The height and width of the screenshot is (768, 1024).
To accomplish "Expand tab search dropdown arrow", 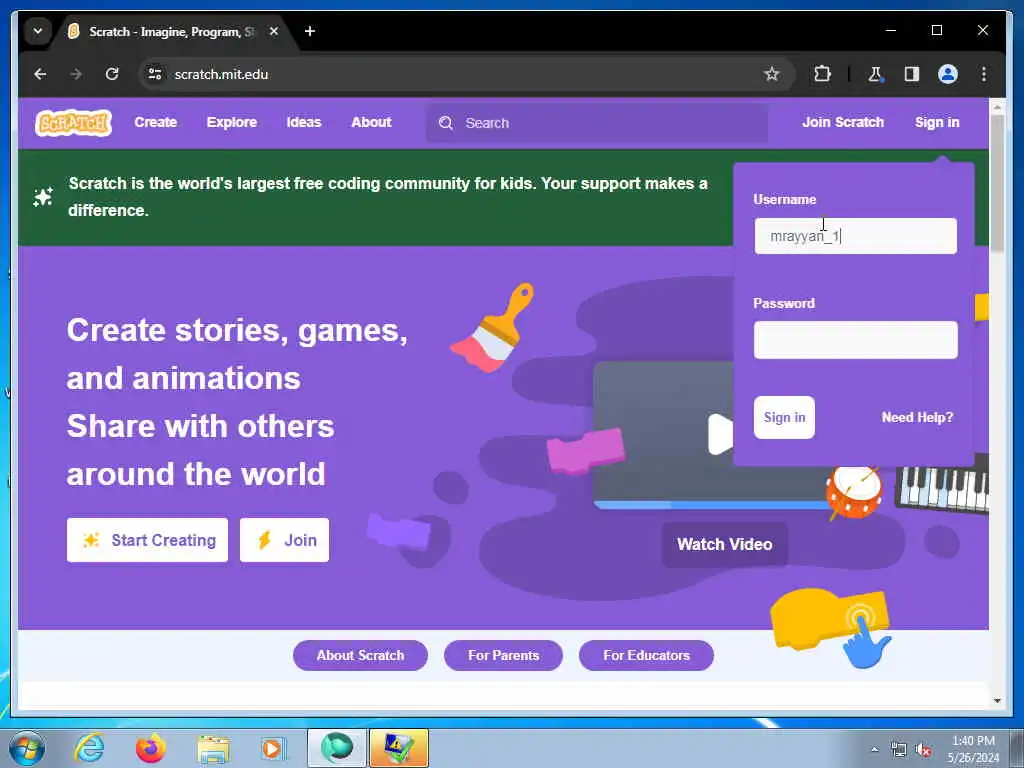I will pyautogui.click(x=38, y=31).
